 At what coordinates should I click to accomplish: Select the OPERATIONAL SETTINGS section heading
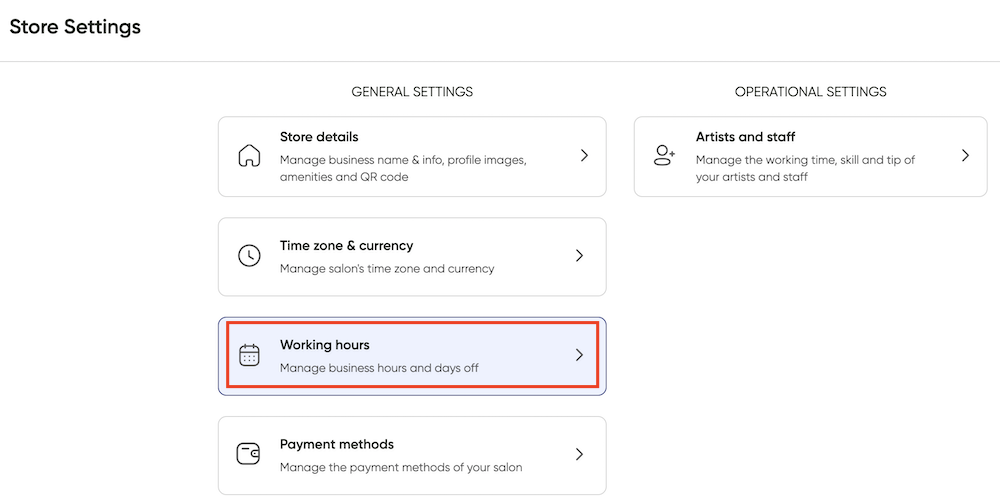coord(811,92)
